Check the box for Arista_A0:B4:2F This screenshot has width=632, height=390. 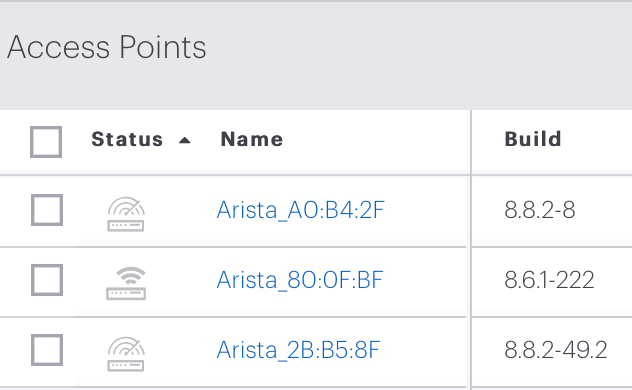coord(47,210)
